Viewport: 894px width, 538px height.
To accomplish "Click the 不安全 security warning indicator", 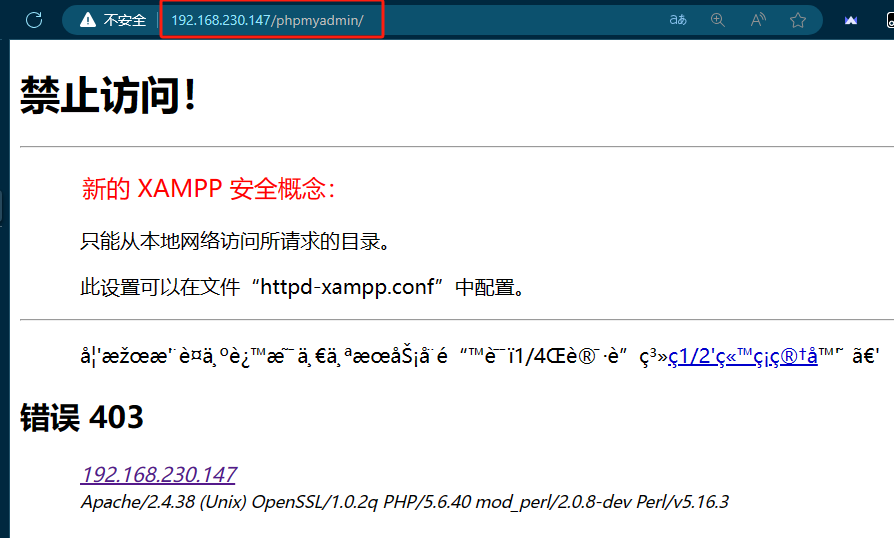I will click(113, 20).
